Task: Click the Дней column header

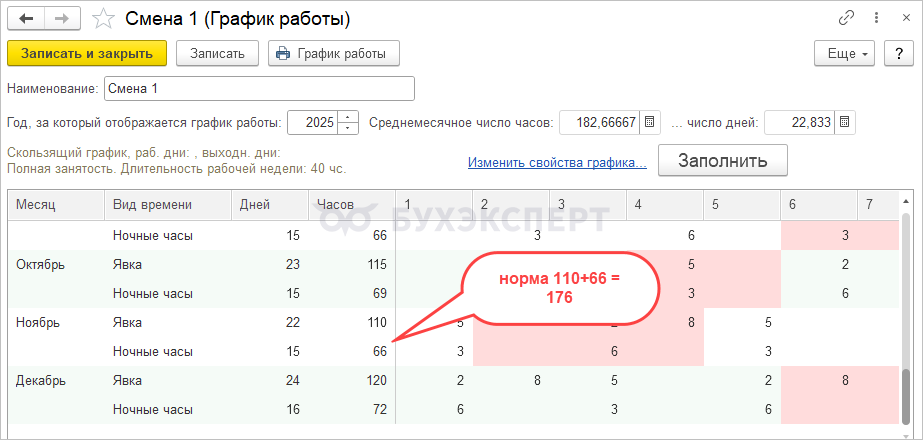Action: point(270,204)
